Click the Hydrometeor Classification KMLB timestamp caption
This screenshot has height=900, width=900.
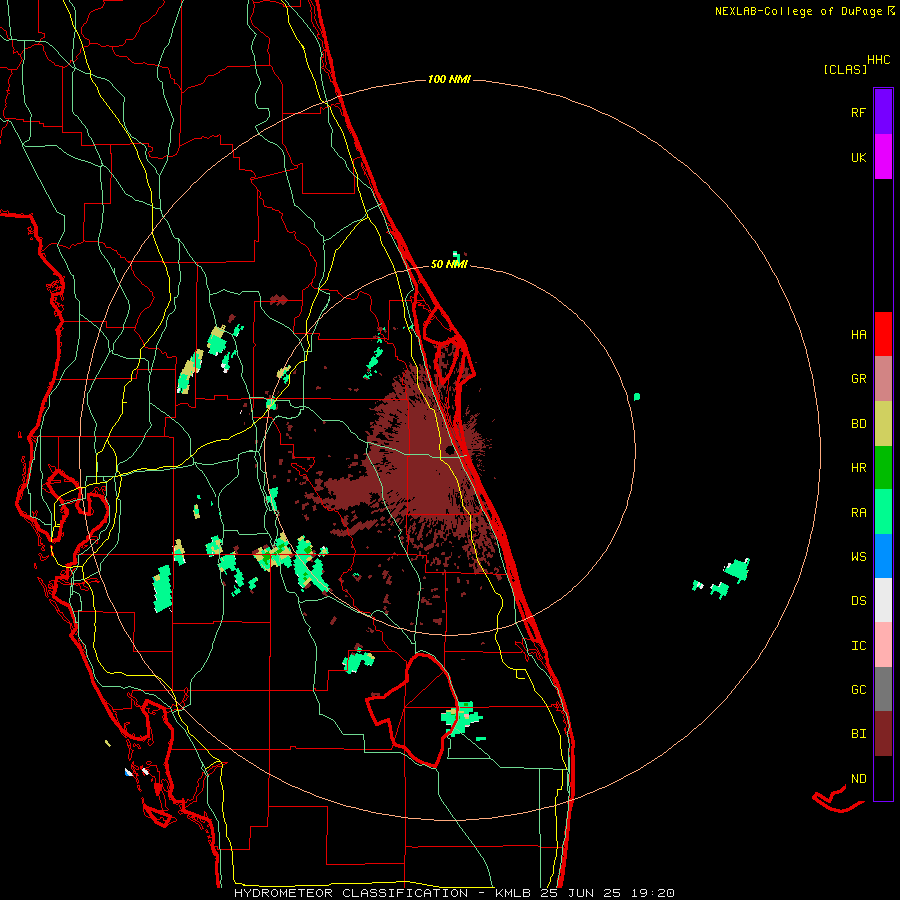click(454, 893)
